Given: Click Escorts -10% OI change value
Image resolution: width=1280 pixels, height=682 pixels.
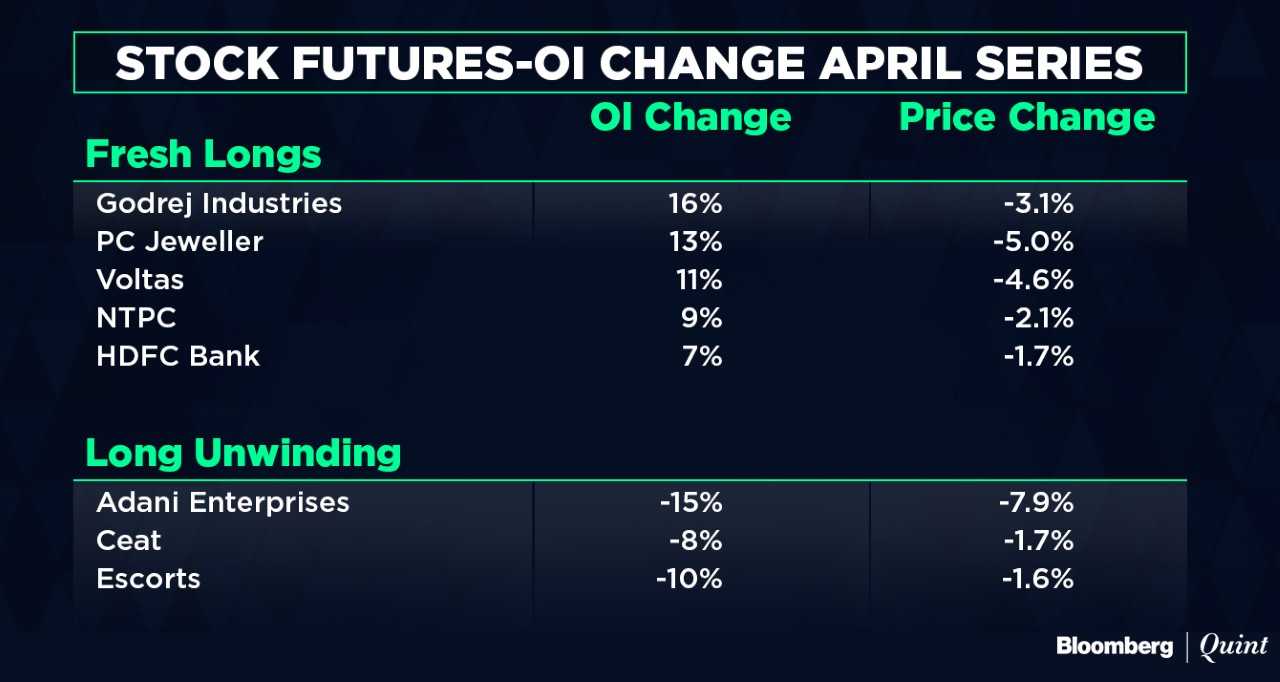Looking at the screenshot, I should (690, 578).
